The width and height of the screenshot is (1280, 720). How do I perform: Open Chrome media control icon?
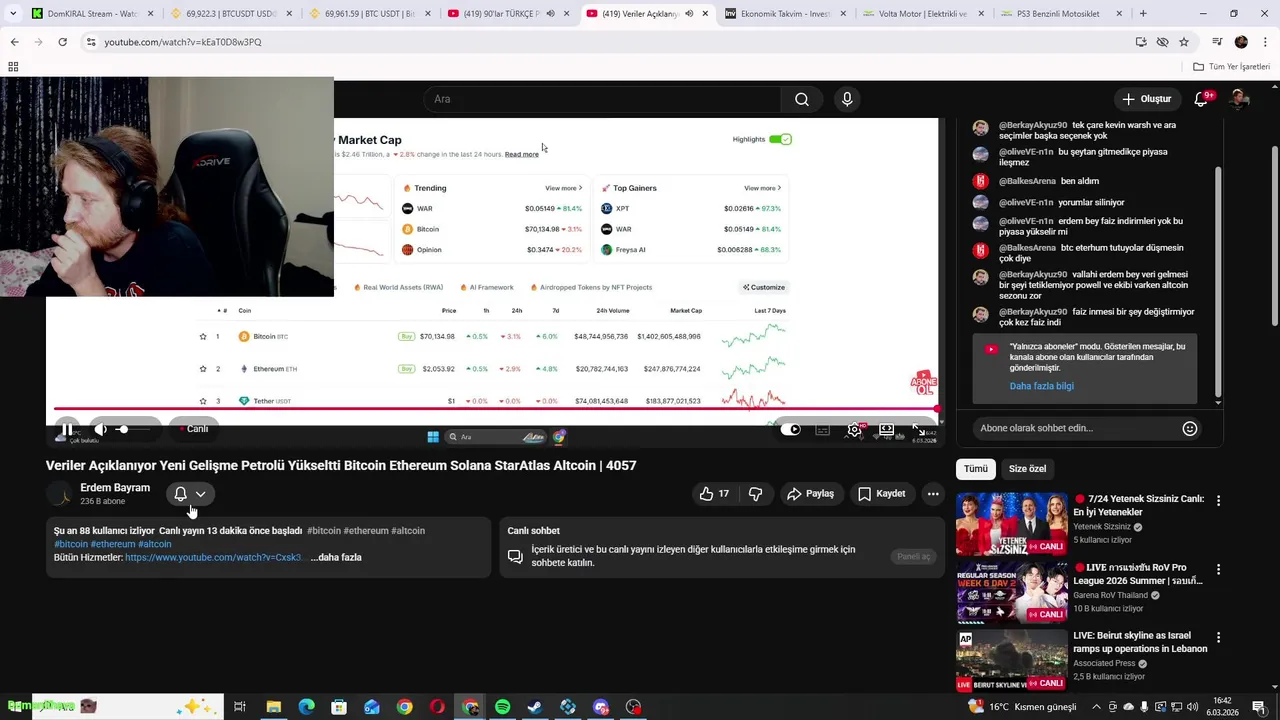[1217, 42]
